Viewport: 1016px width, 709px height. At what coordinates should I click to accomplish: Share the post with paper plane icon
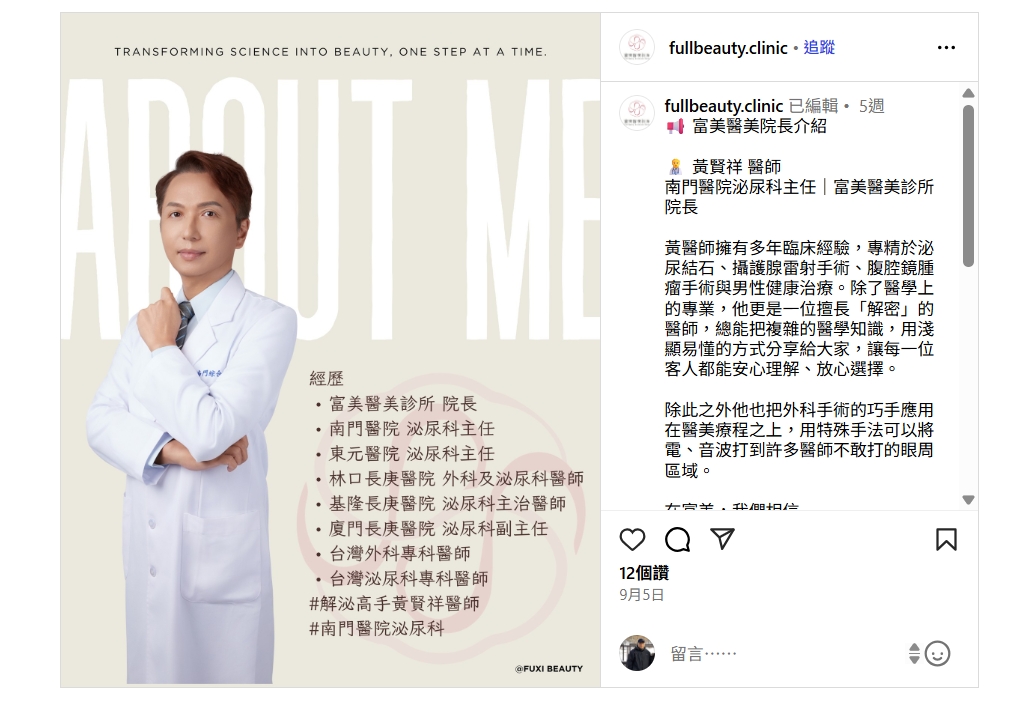pyautogui.click(x=722, y=539)
